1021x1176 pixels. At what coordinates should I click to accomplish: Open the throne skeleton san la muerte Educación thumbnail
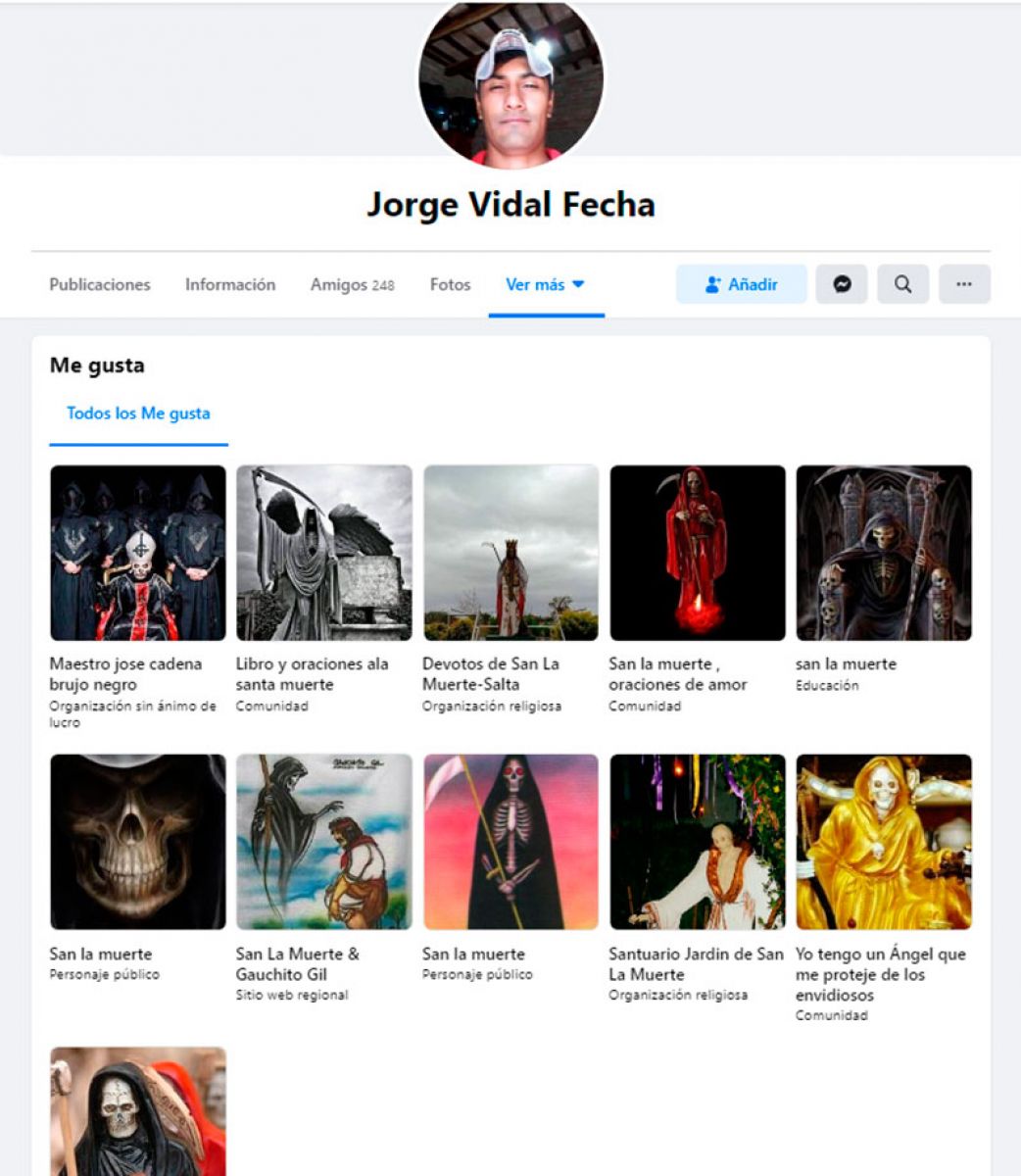(884, 553)
